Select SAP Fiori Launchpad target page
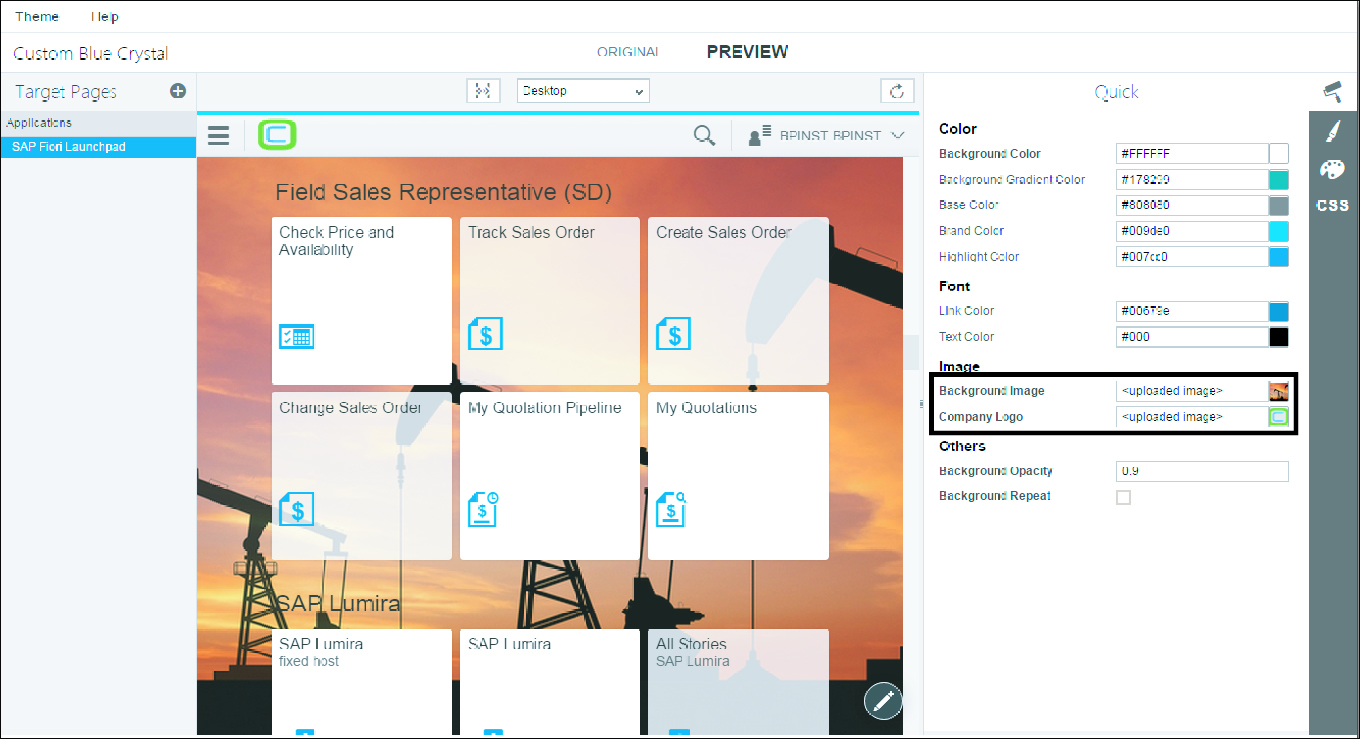The width and height of the screenshot is (1360, 739). tap(98, 147)
